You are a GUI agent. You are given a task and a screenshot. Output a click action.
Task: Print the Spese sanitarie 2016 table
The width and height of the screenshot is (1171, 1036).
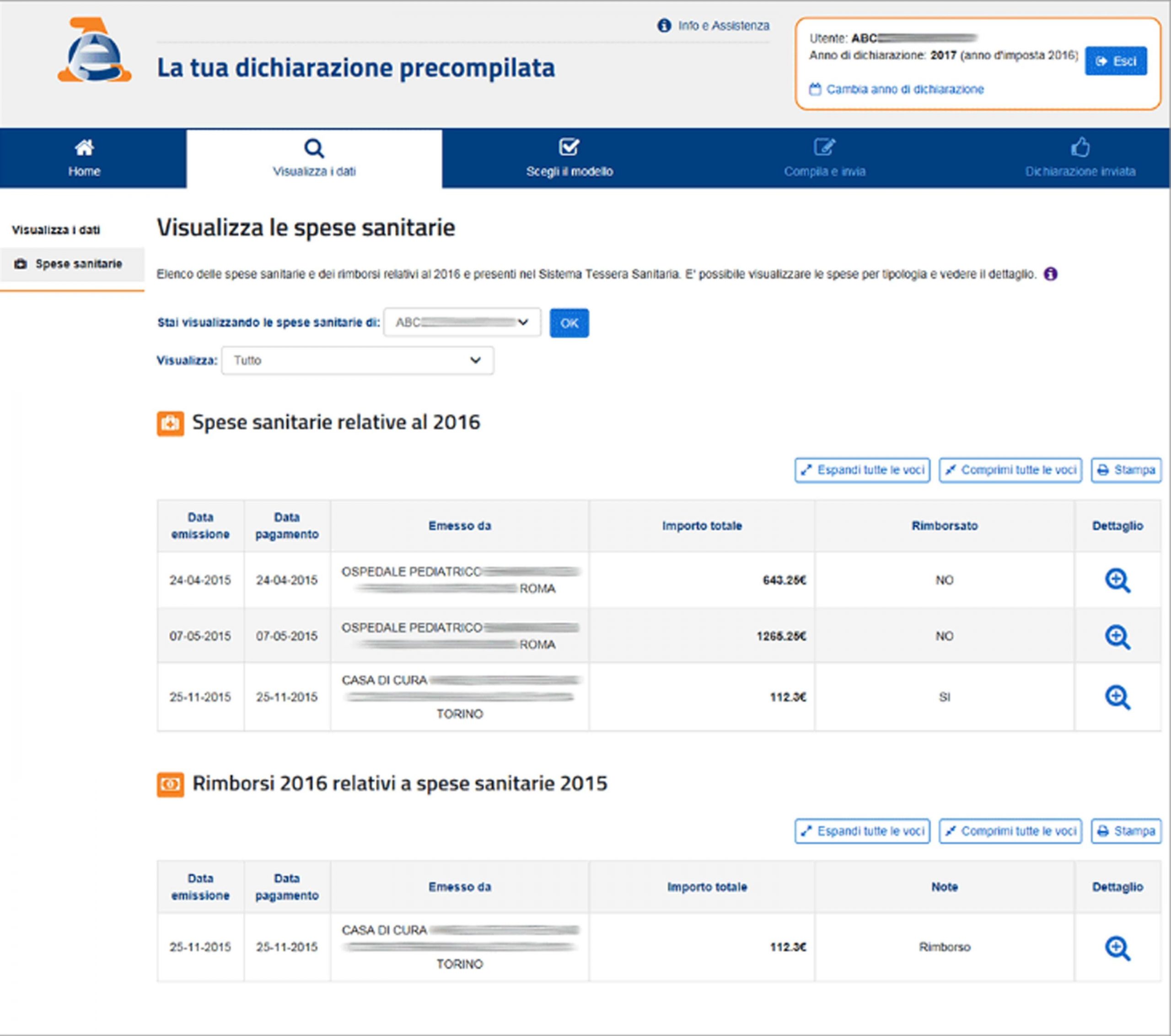(x=1126, y=471)
